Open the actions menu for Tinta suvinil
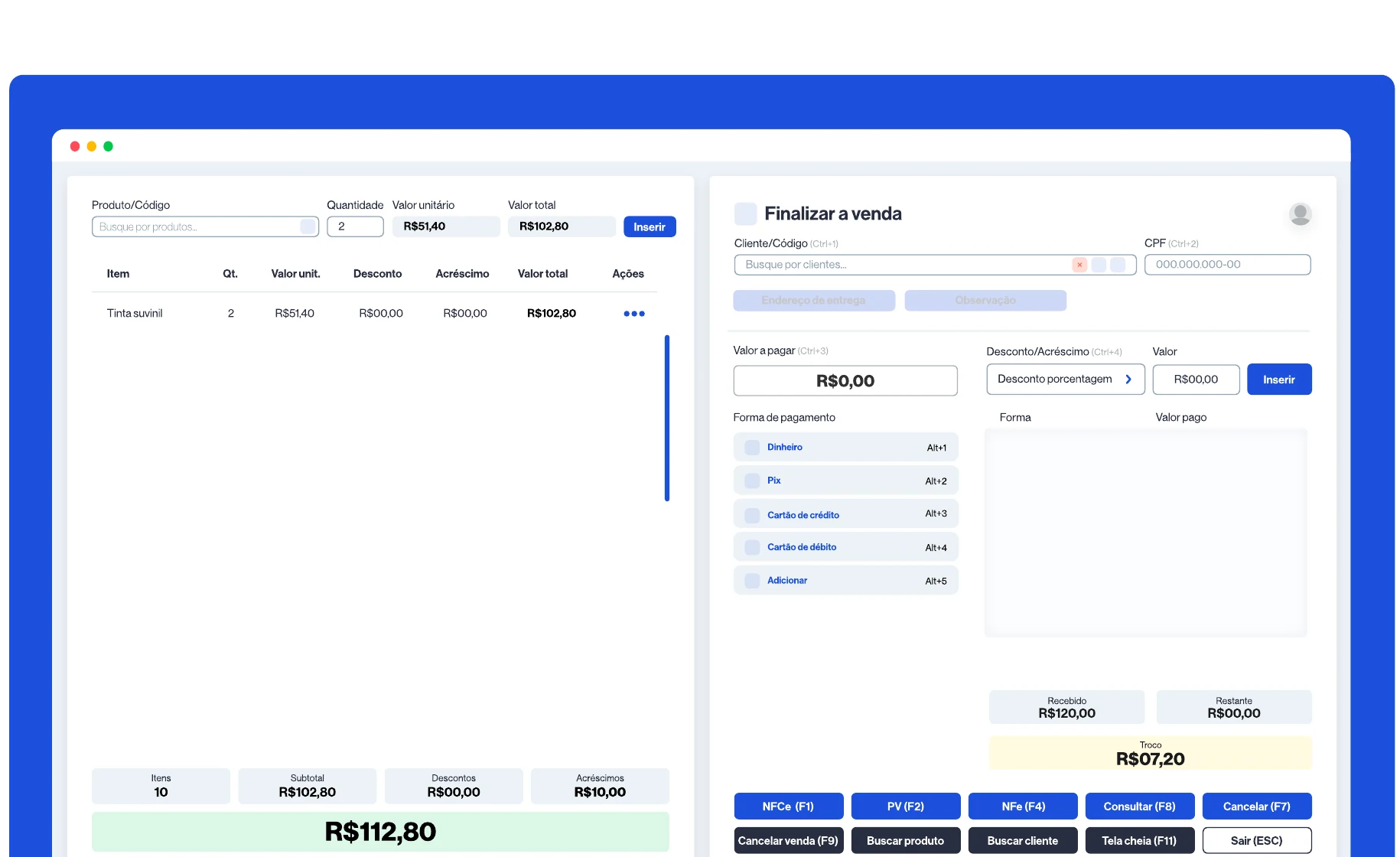This screenshot has width=1400, height=857. [633, 314]
